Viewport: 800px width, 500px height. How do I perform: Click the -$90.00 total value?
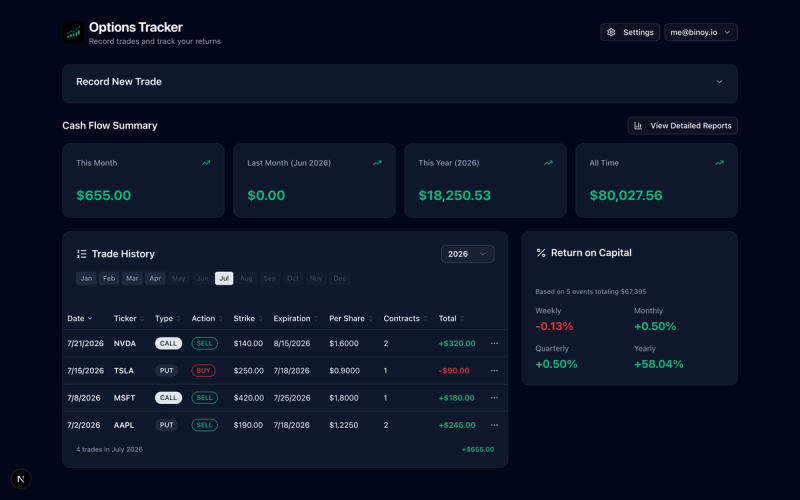click(x=454, y=370)
